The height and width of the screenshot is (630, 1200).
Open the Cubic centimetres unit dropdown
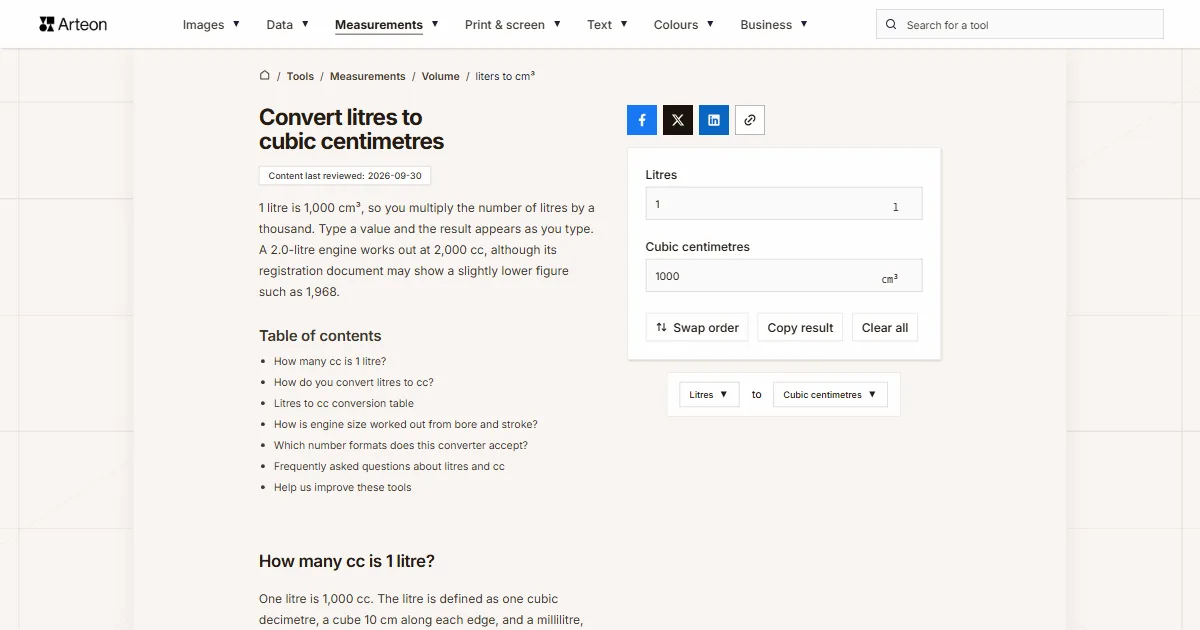pyautogui.click(x=830, y=395)
